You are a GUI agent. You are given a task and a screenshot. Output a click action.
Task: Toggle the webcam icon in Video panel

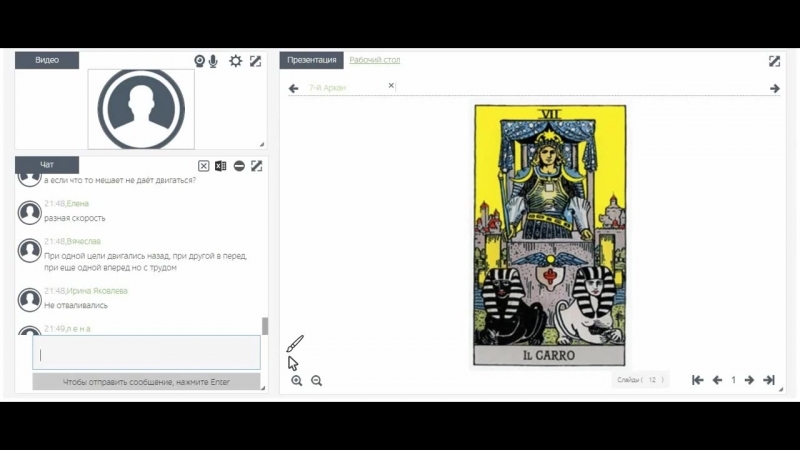pos(200,61)
